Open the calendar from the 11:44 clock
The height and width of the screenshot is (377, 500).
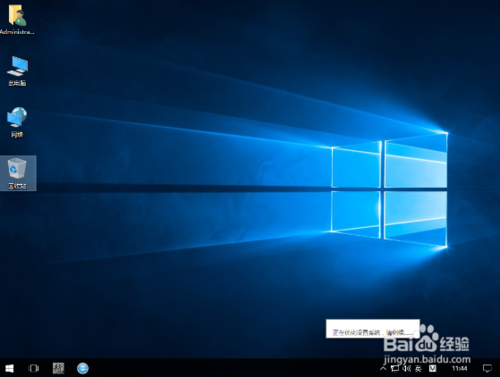pos(459,368)
